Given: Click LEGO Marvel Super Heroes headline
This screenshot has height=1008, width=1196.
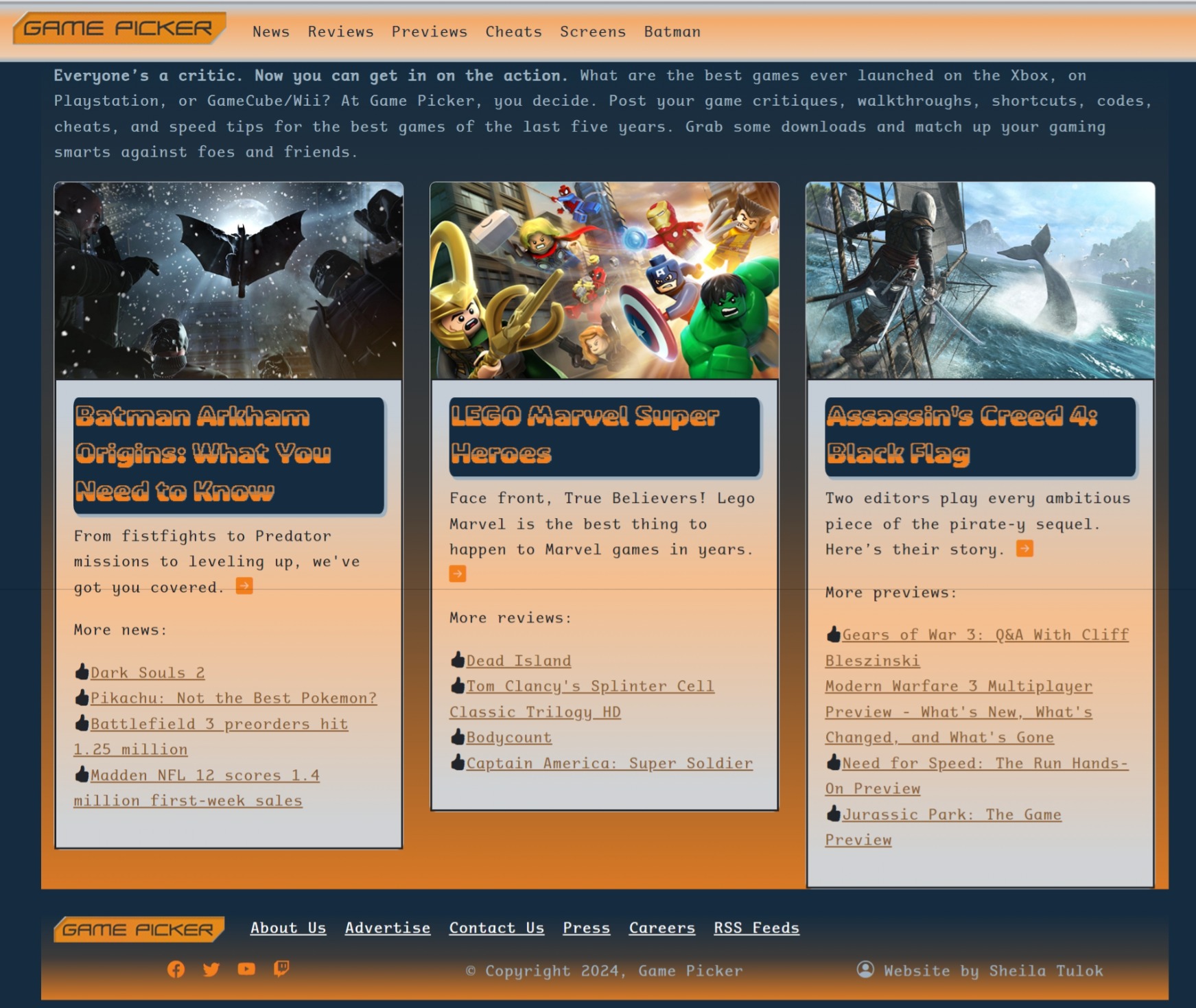Looking at the screenshot, I should (x=605, y=436).
